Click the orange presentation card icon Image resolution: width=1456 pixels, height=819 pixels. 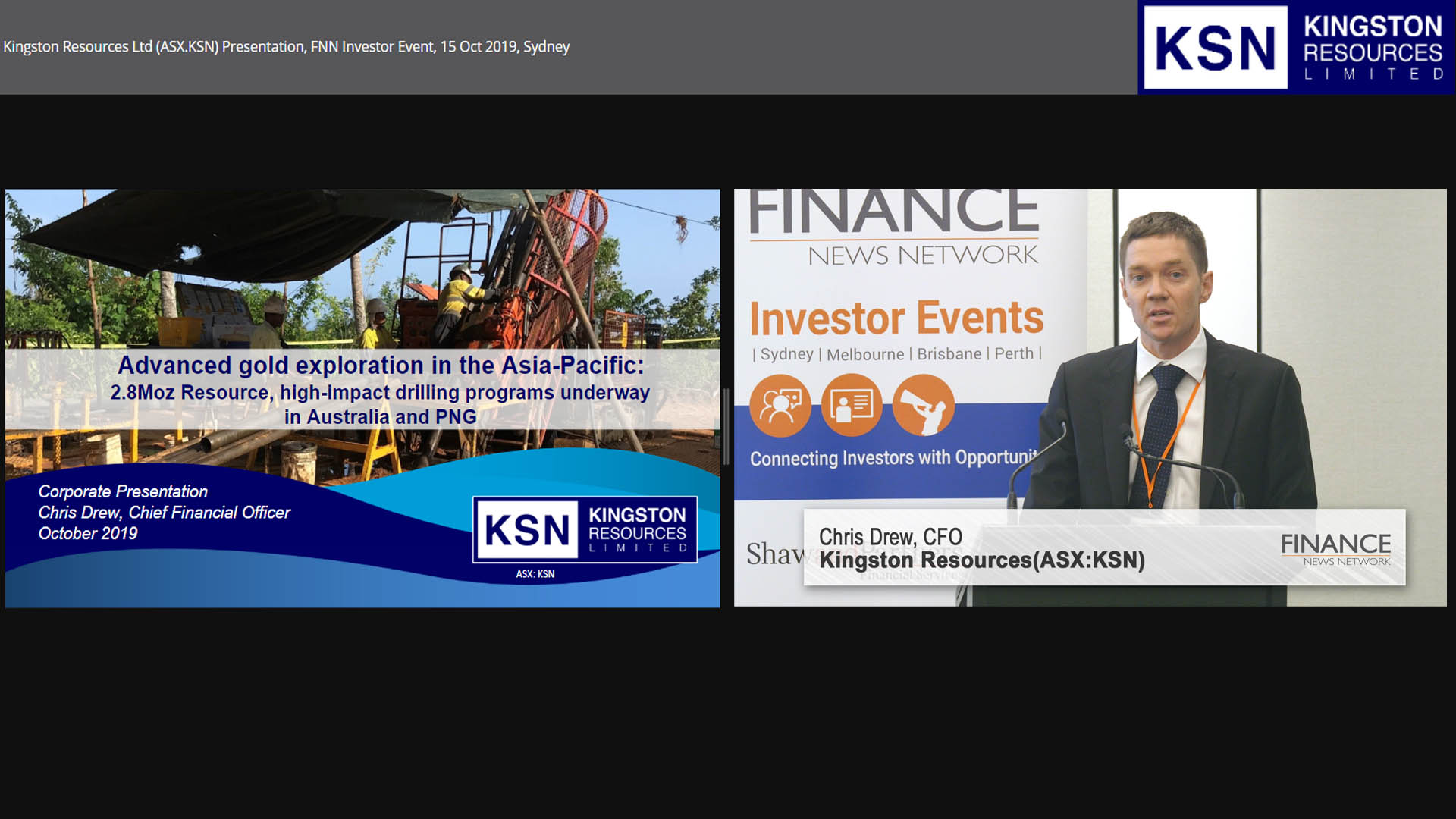(x=852, y=406)
